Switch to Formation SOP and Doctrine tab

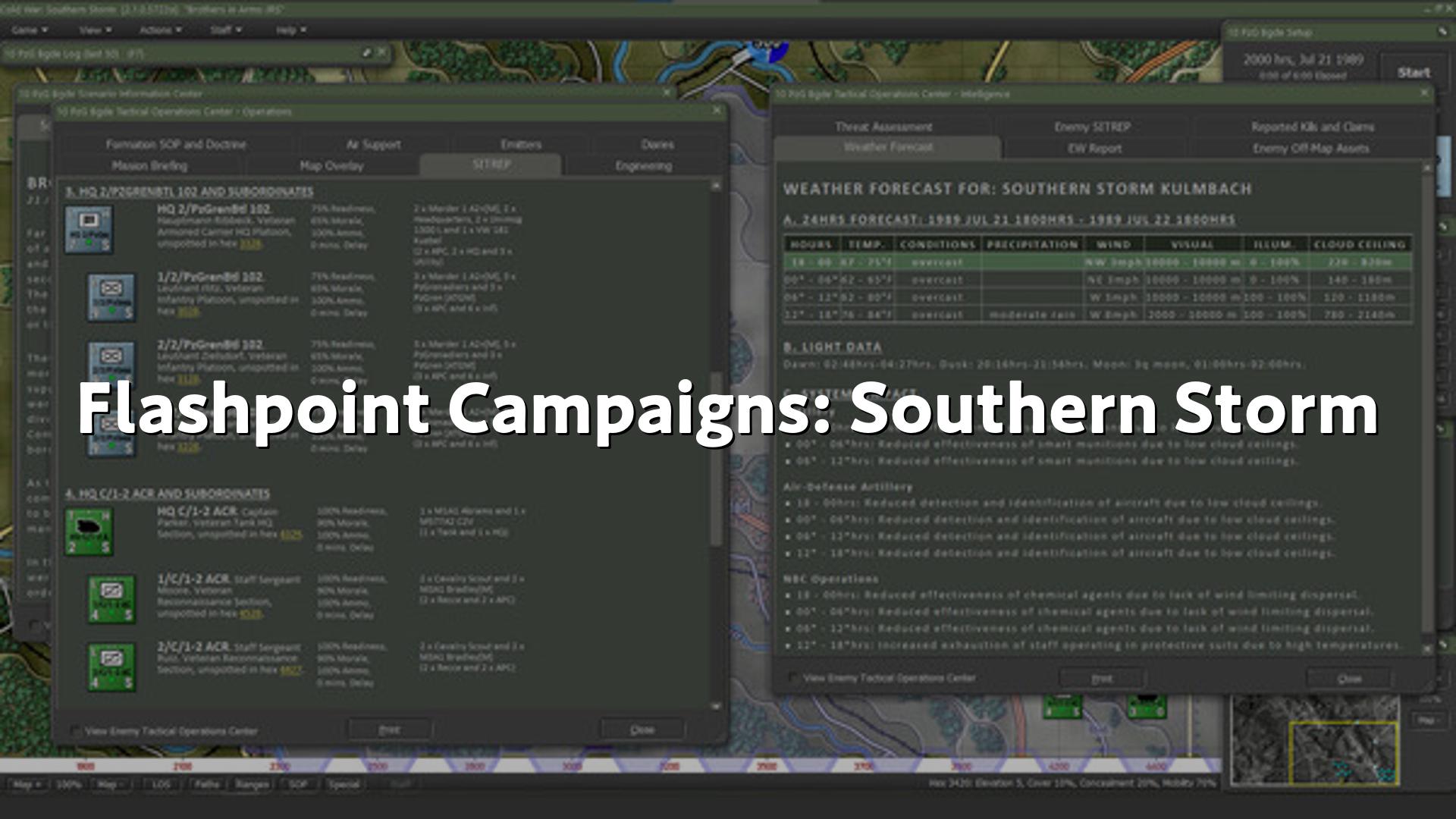click(176, 144)
